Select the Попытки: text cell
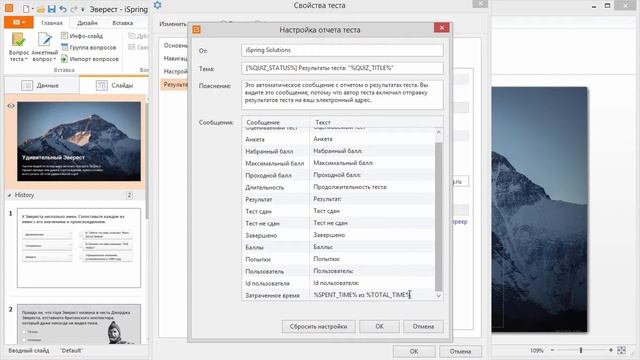The image size is (640, 360). pyautogui.click(x=372, y=259)
